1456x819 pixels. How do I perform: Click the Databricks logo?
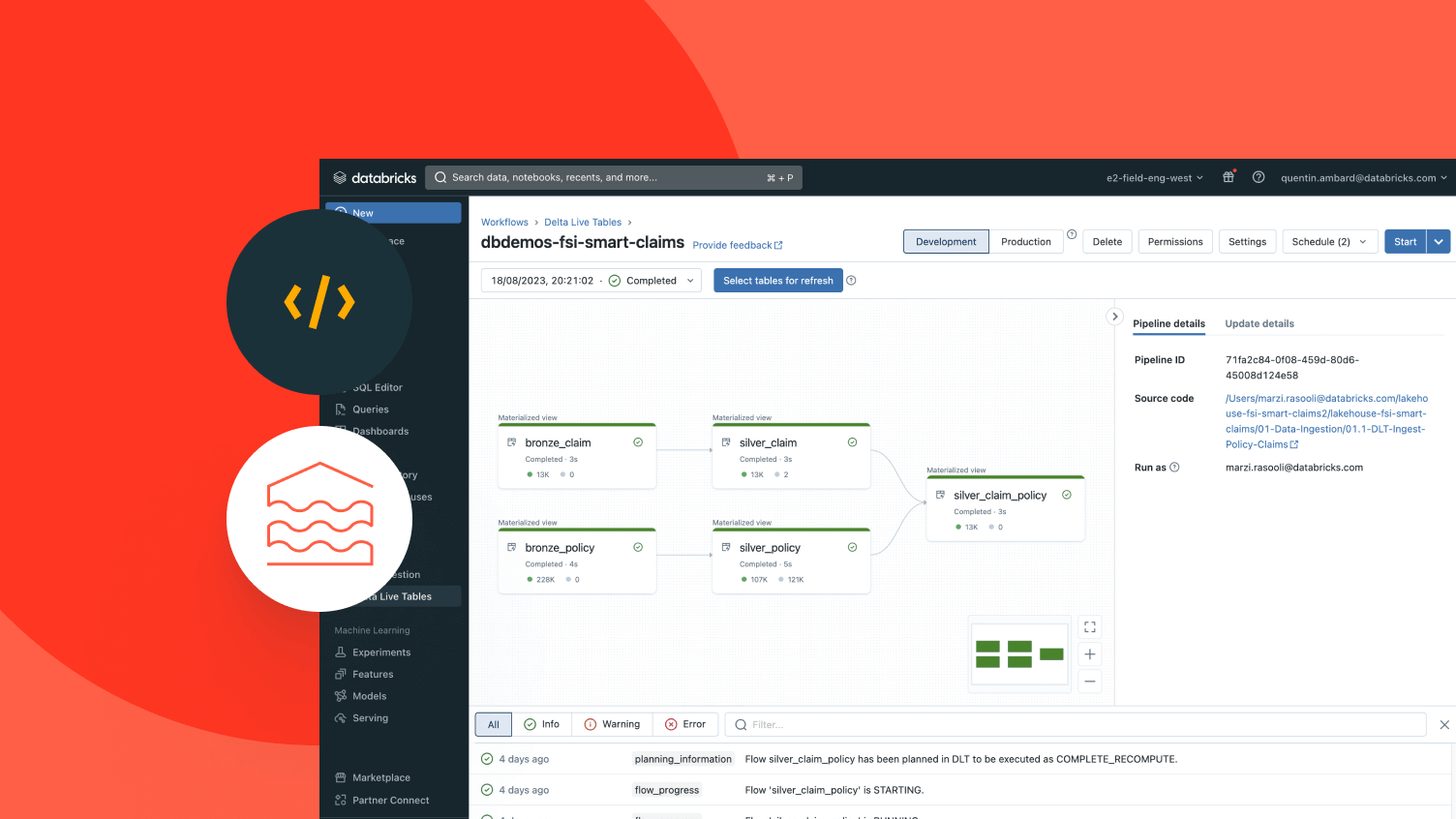(x=375, y=178)
